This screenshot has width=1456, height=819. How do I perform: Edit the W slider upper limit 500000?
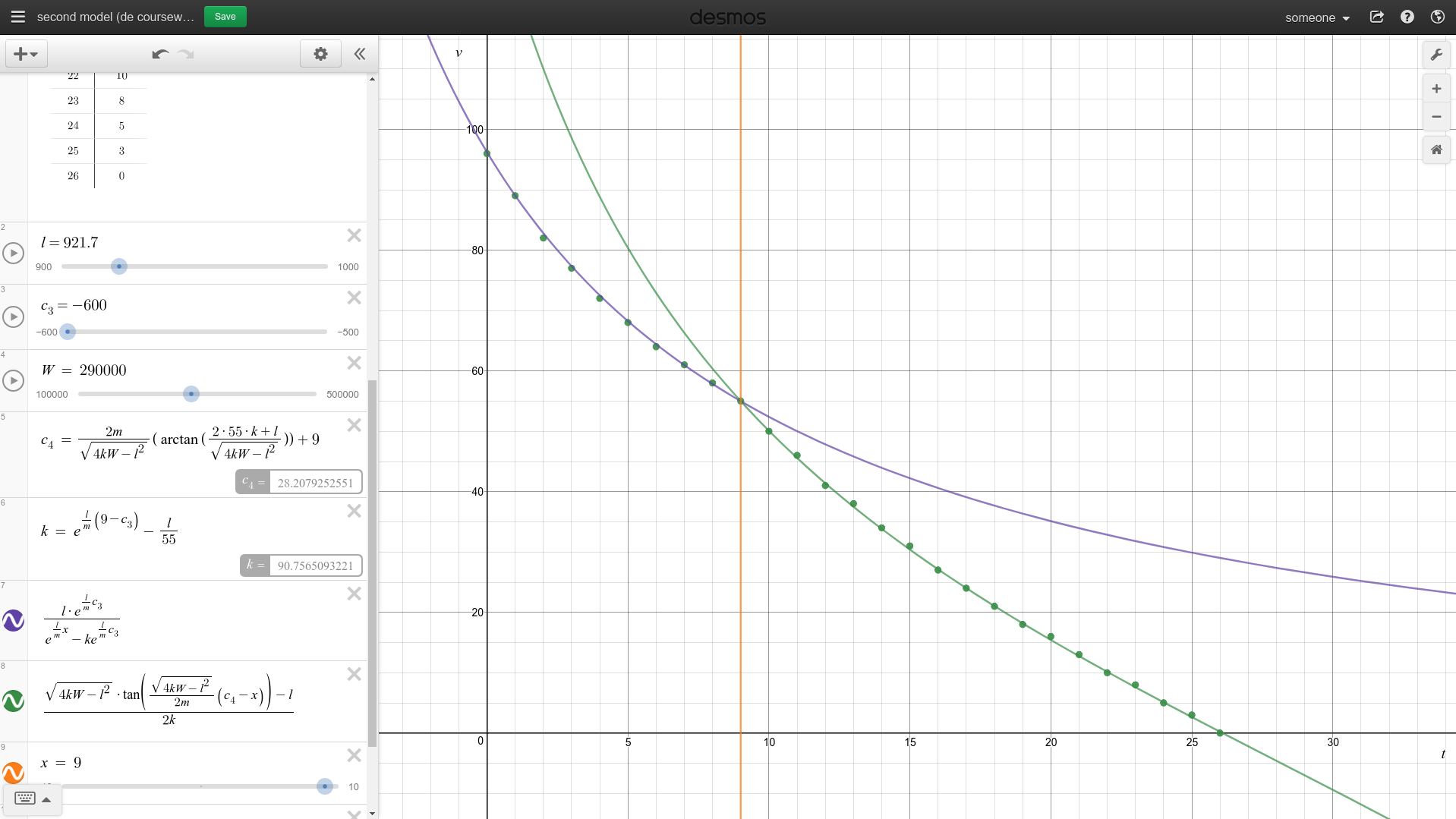click(342, 395)
